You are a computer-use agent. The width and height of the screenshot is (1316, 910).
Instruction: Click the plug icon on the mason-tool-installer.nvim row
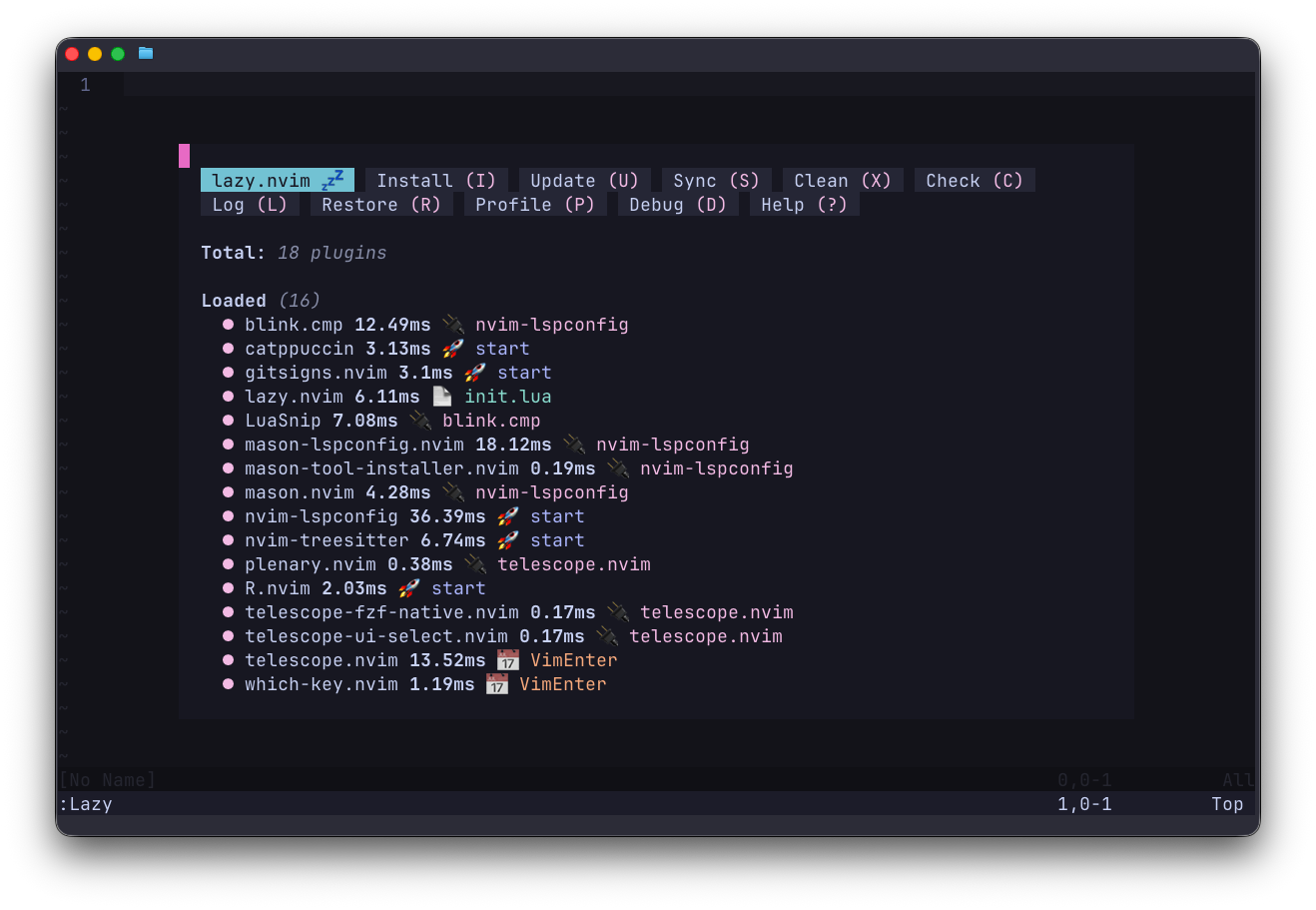(618, 468)
